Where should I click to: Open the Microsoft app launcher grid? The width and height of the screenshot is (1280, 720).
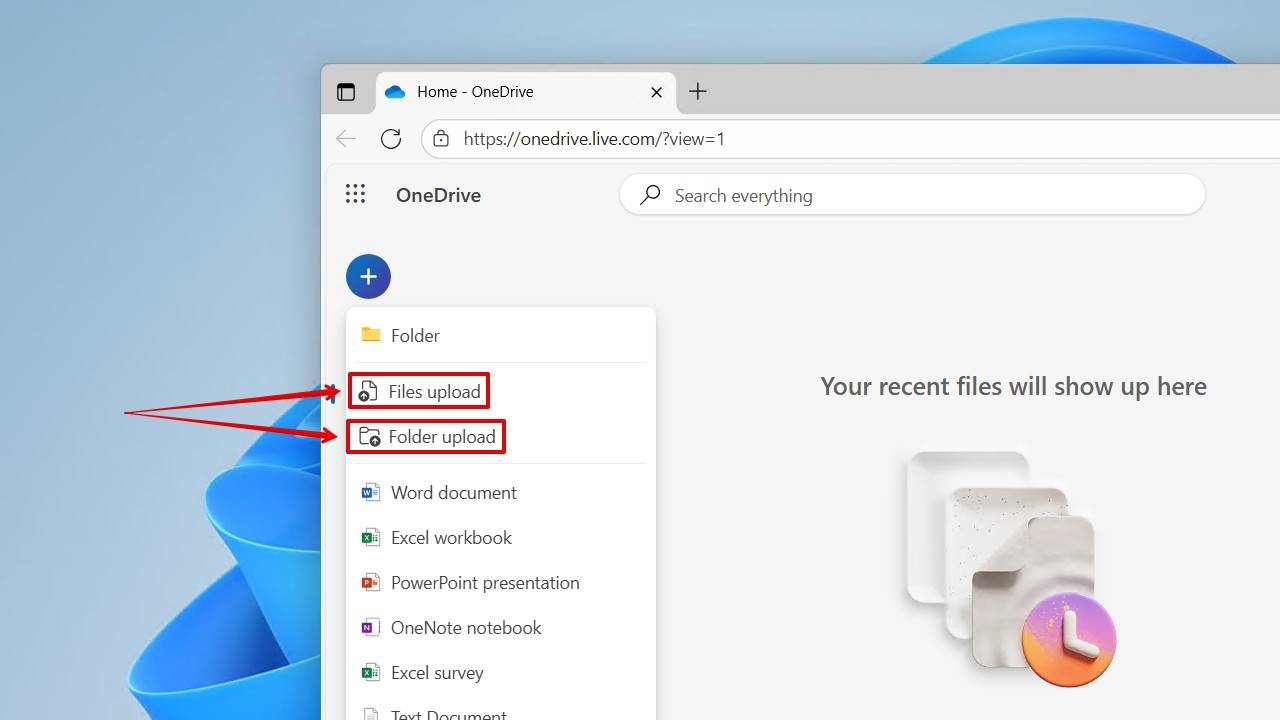tap(355, 194)
